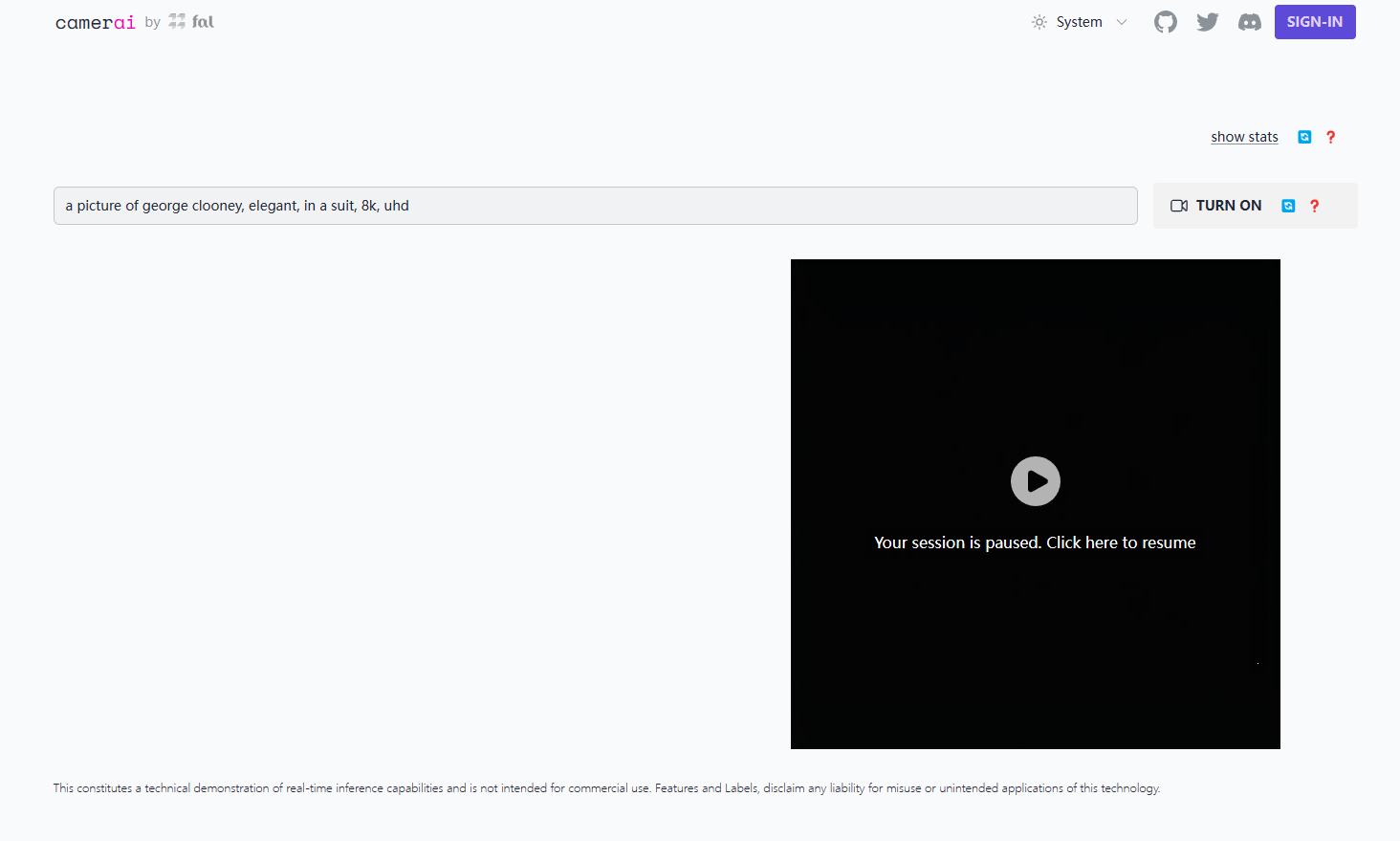The image size is (1400, 841).
Task: Toggle stats display via show stats
Action: click(x=1244, y=137)
